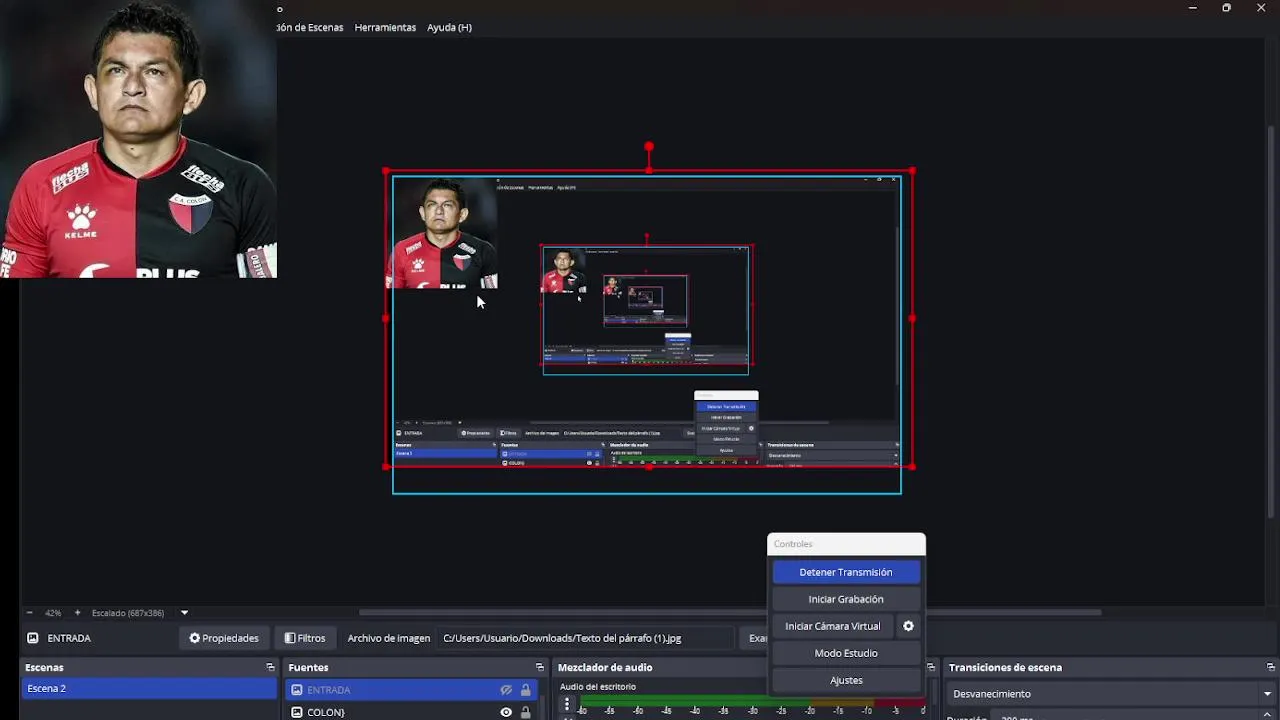
Task: Zoom in the preview with the plus icon
Action: click(x=77, y=613)
